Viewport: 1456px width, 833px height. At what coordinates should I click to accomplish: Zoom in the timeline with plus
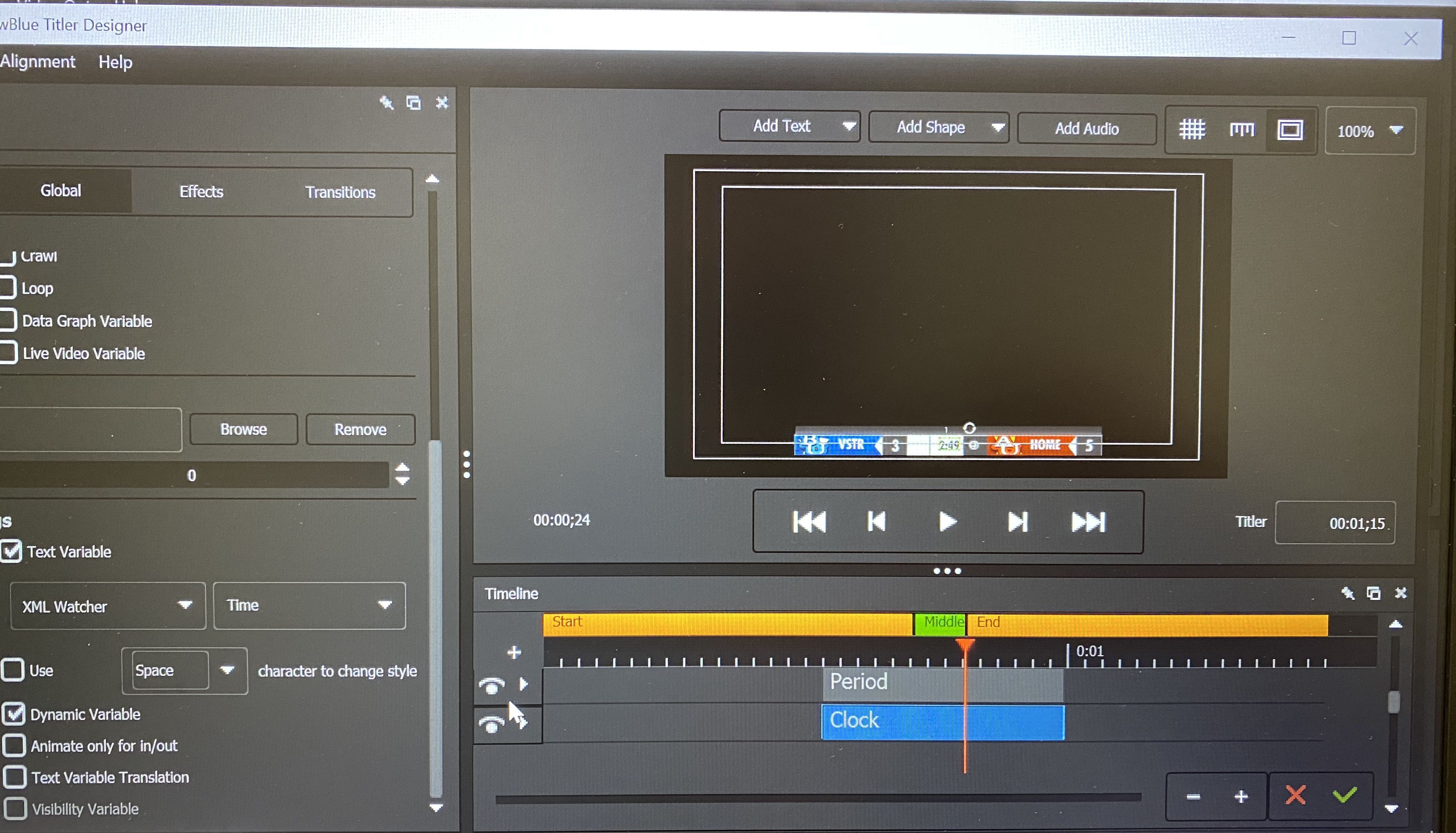click(1241, 797)
